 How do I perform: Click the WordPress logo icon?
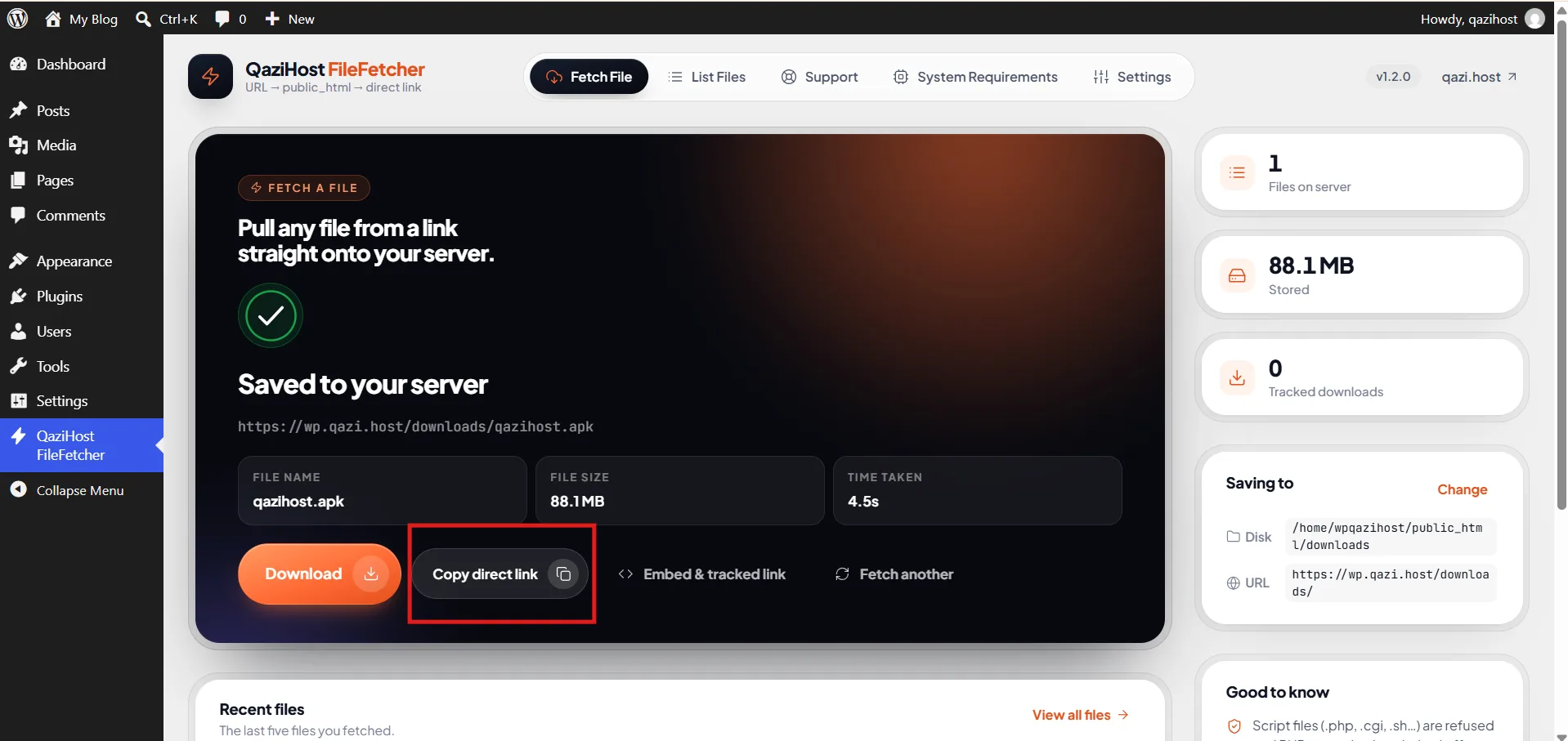17,18
